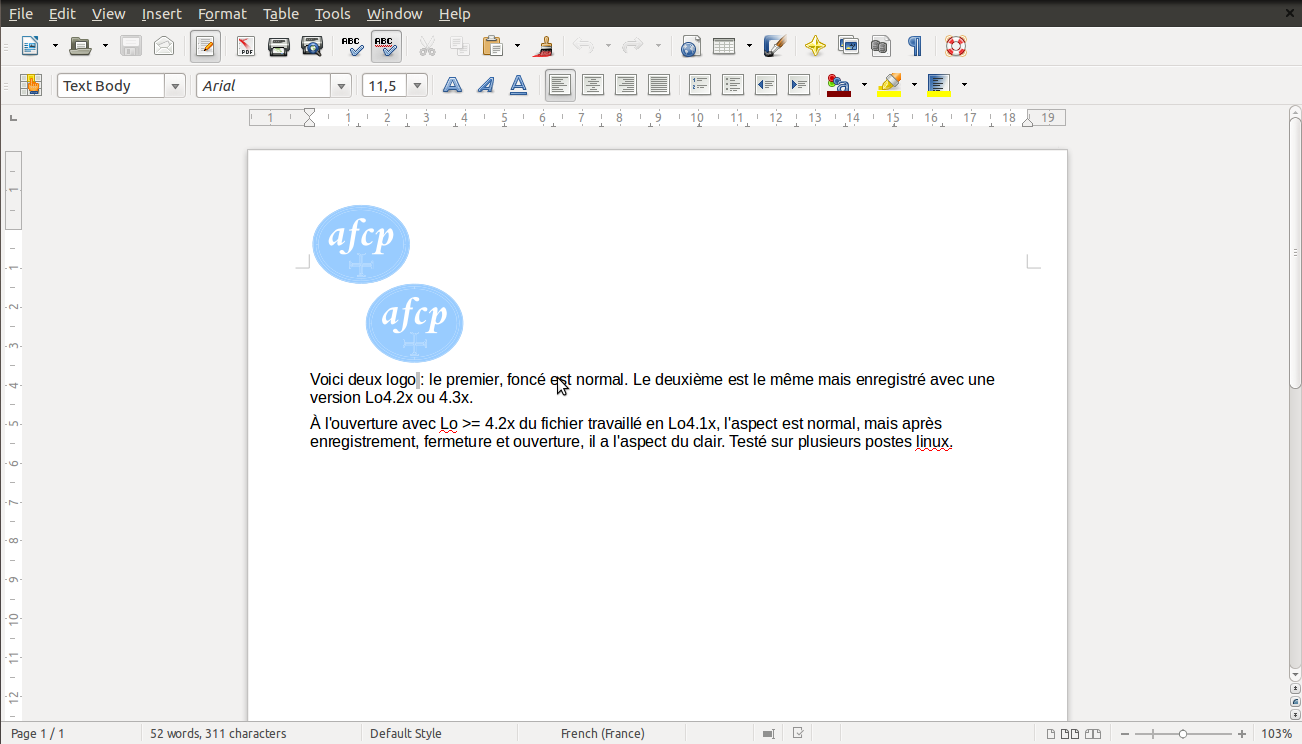Toggle AutoSpellcheck on or off

coord(385,46)
